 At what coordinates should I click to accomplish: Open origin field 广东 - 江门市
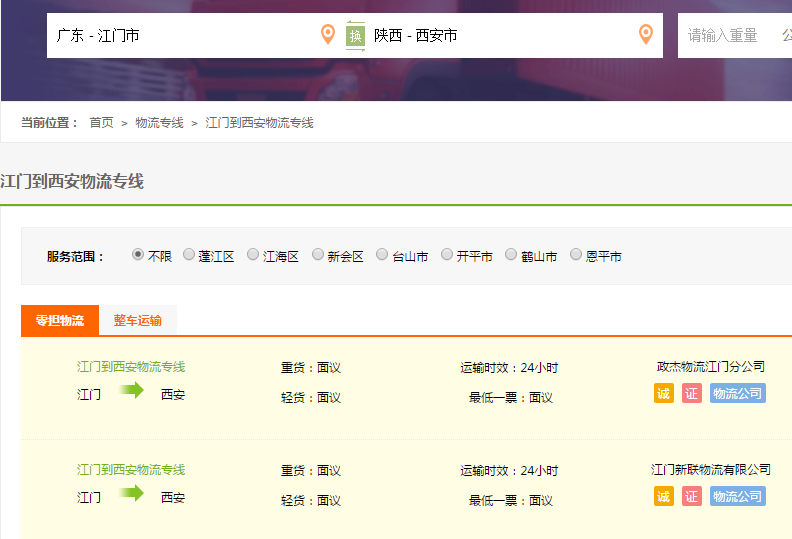click(195, 35)
